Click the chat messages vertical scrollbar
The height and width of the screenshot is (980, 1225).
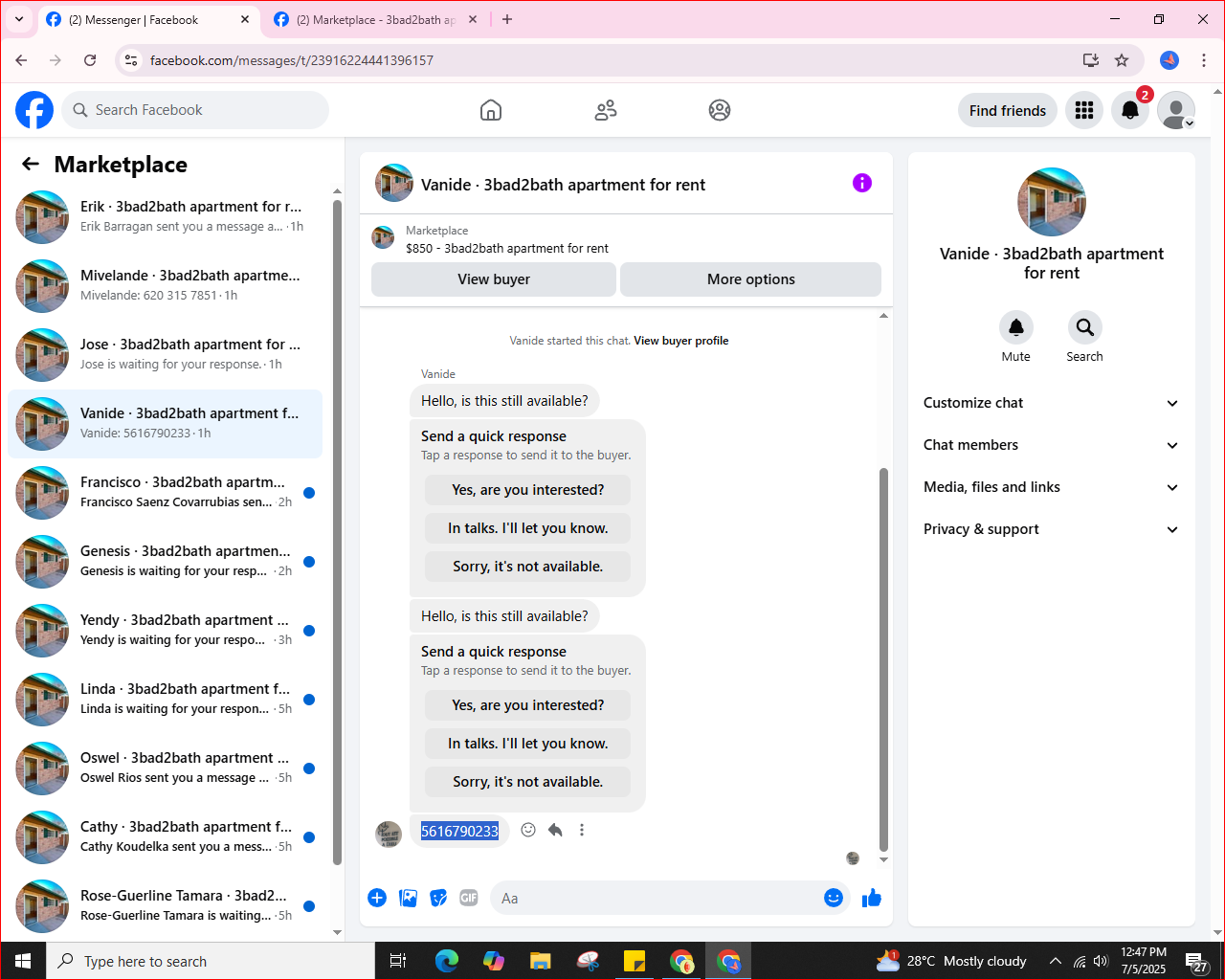883,660
